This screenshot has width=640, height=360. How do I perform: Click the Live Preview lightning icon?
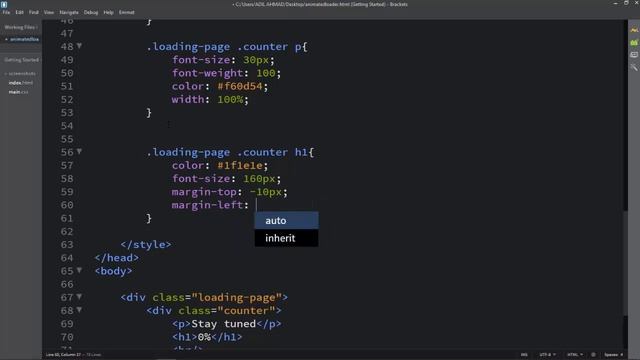coord(634,30)
